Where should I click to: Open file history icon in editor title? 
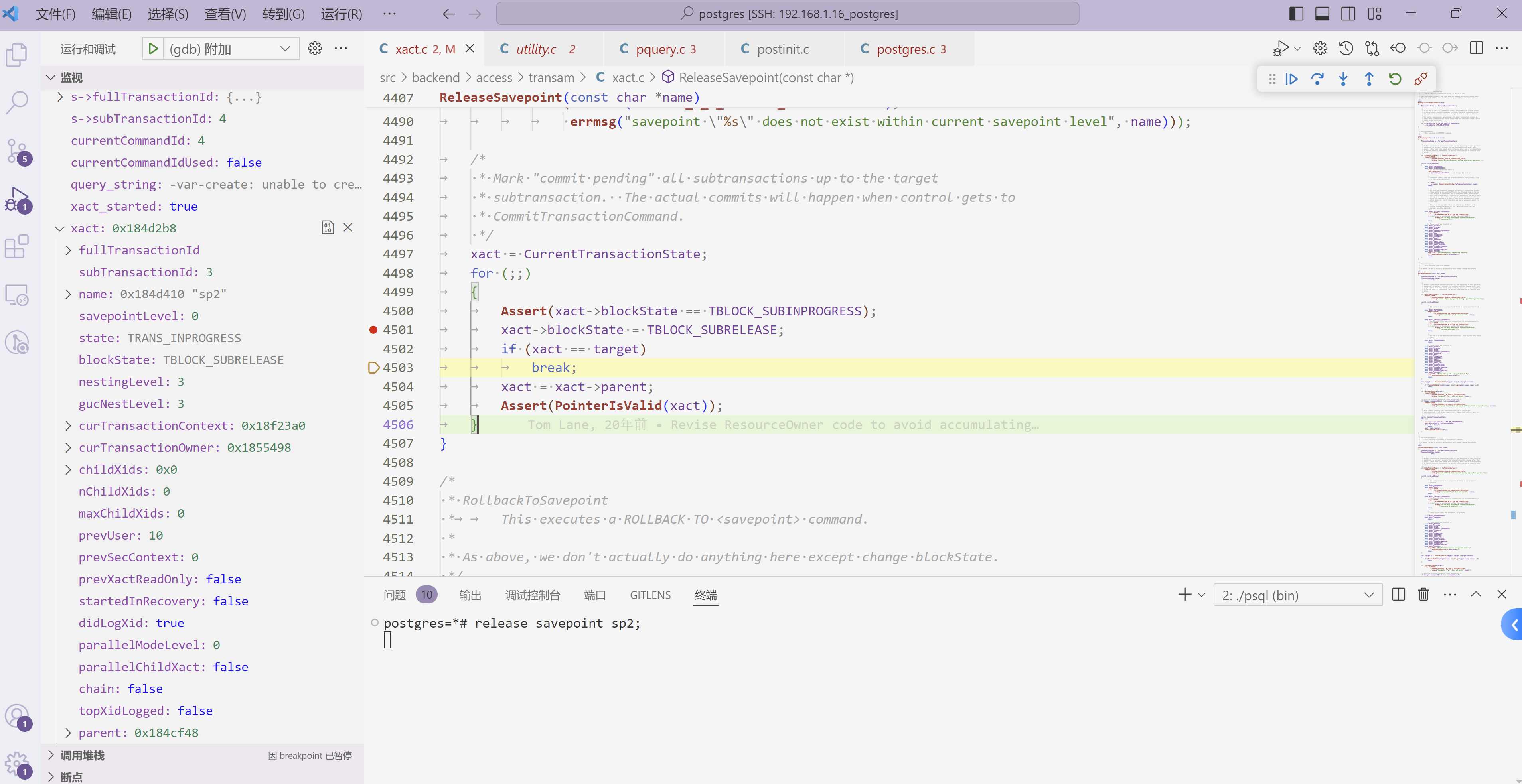click(x=1346, y=48)
